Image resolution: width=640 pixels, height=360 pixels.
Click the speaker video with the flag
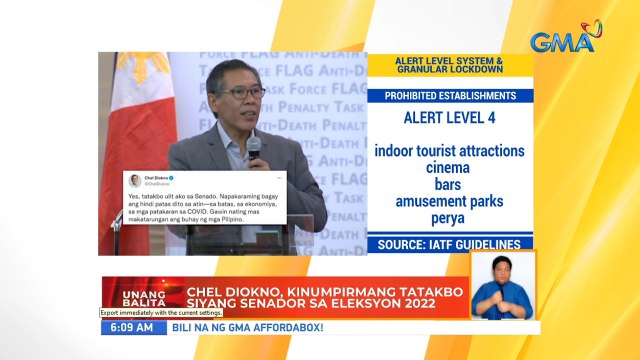(x=233, y=153)
